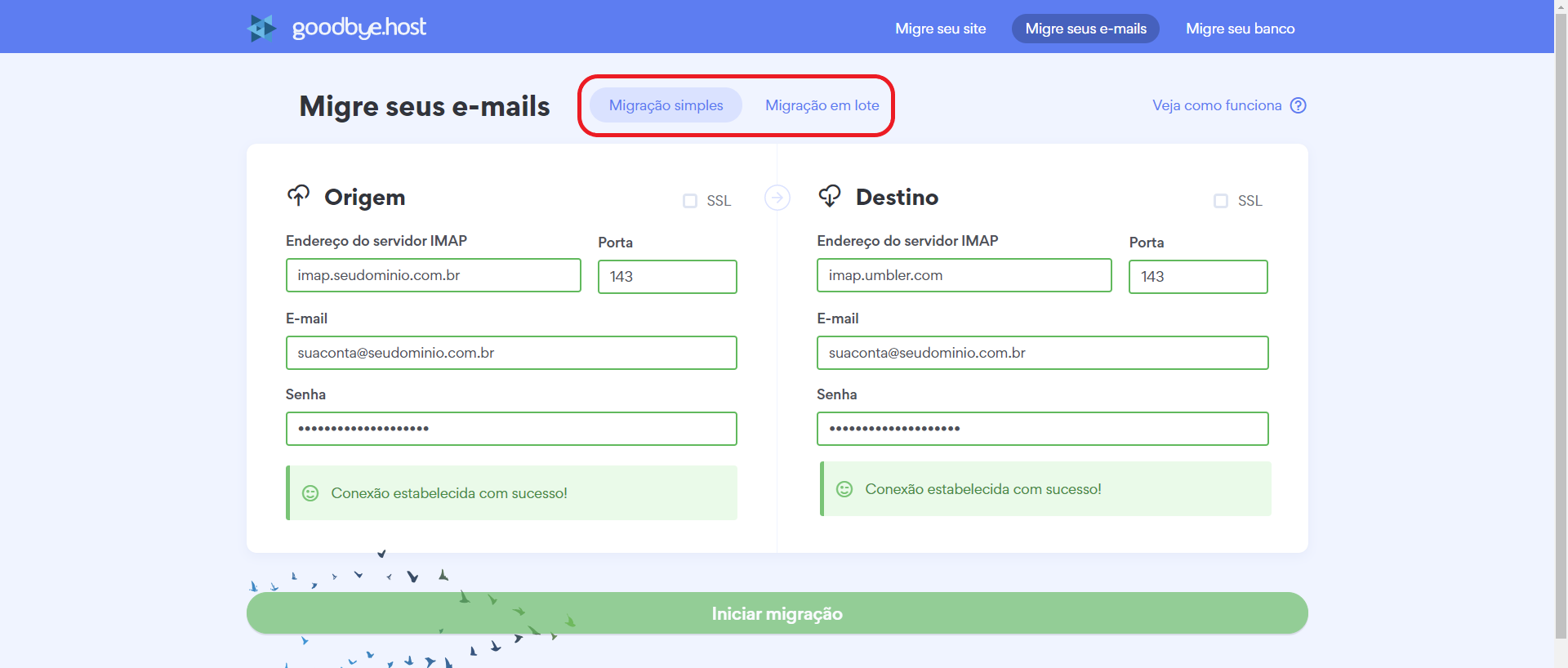Click the smiley icon in Destino success message

tap(844, 489)
